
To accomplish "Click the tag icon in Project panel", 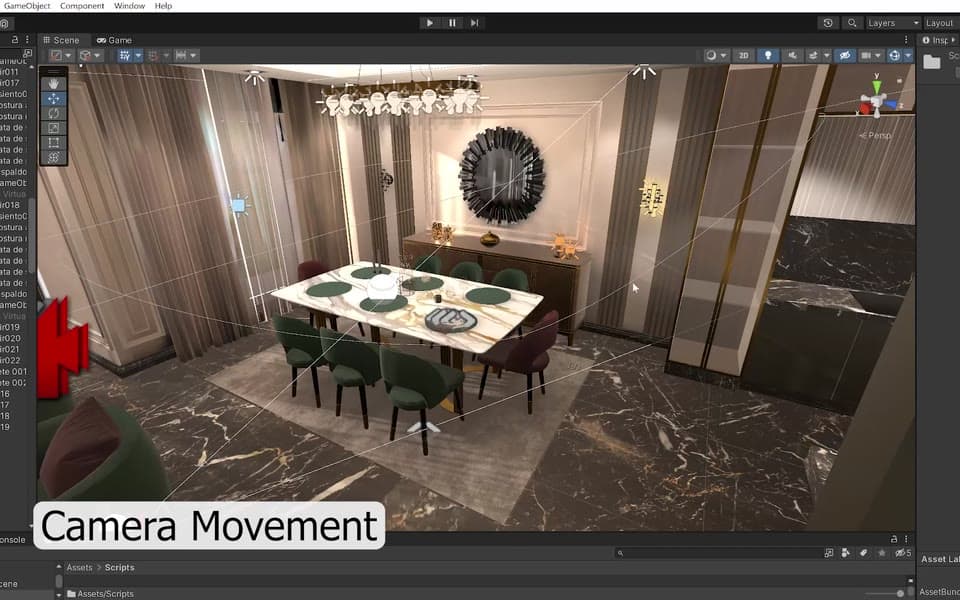I will pyautogui.click(x=863, y=553).
